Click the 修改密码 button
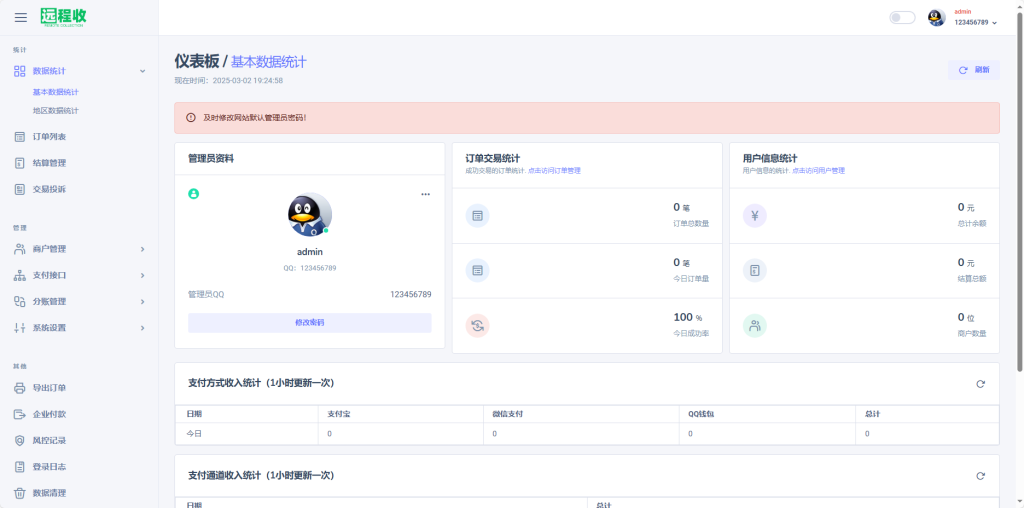The height and width of the screenshot is (508, 1024). 310,323
